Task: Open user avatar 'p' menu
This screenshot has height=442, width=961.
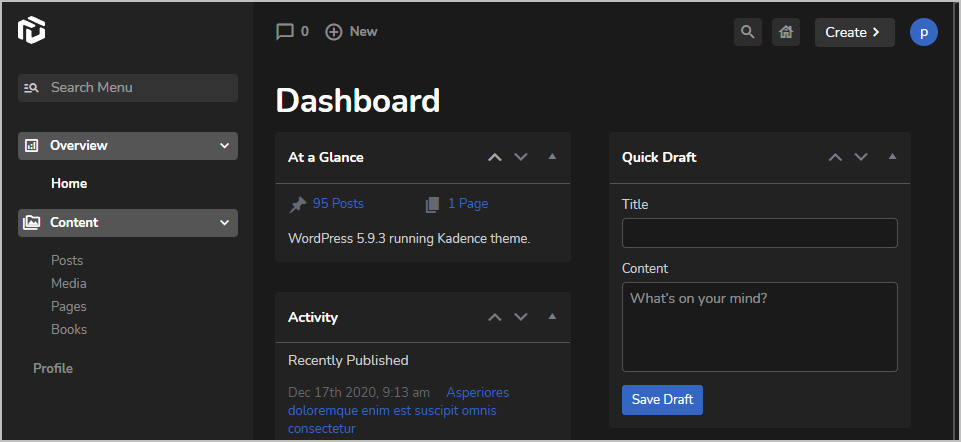Action: pyautogui.click(x=924, y=32)
